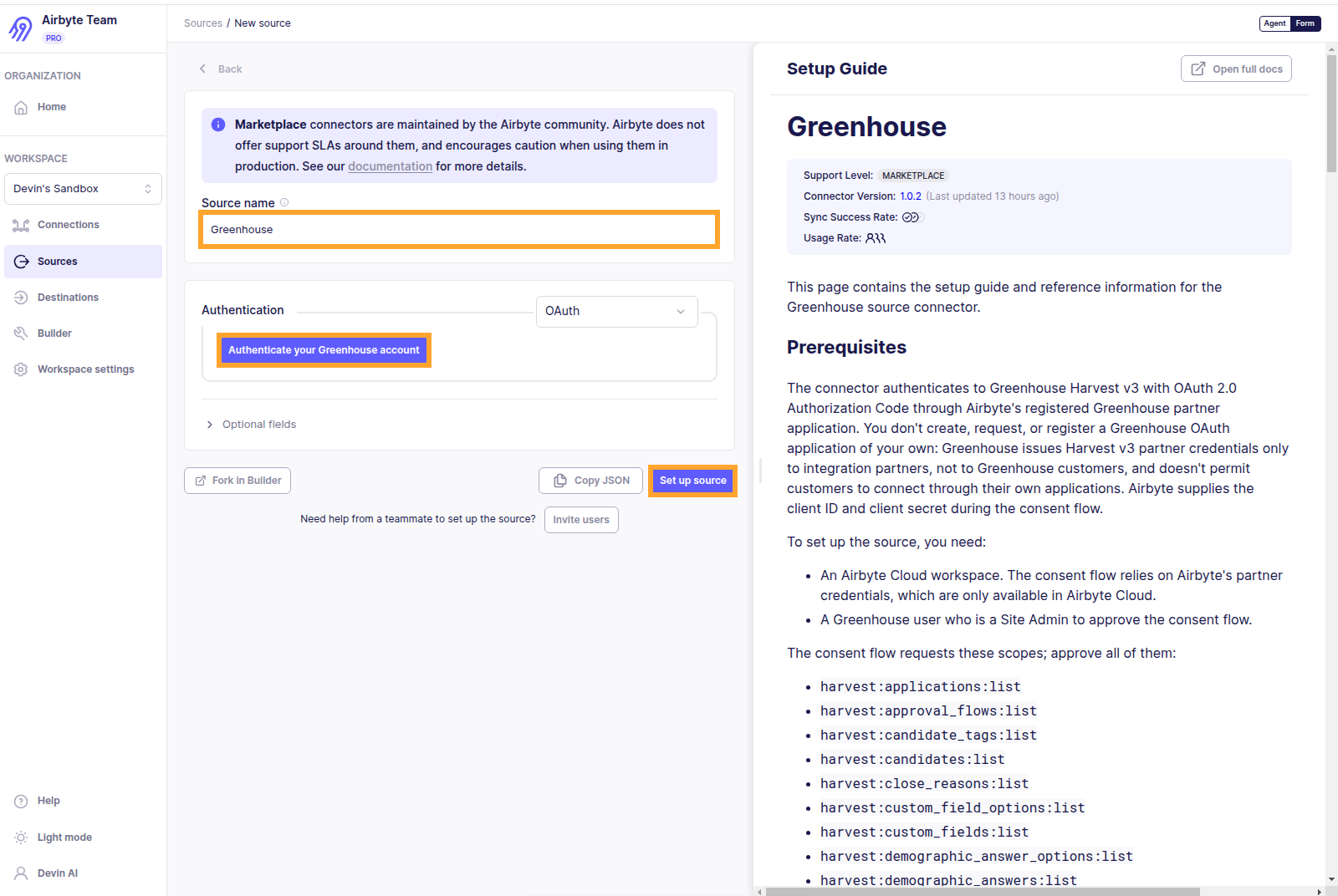Screen dimensions: 1338x896
Task: Click the Connections icon in sidebar
Action: (21, 225)
